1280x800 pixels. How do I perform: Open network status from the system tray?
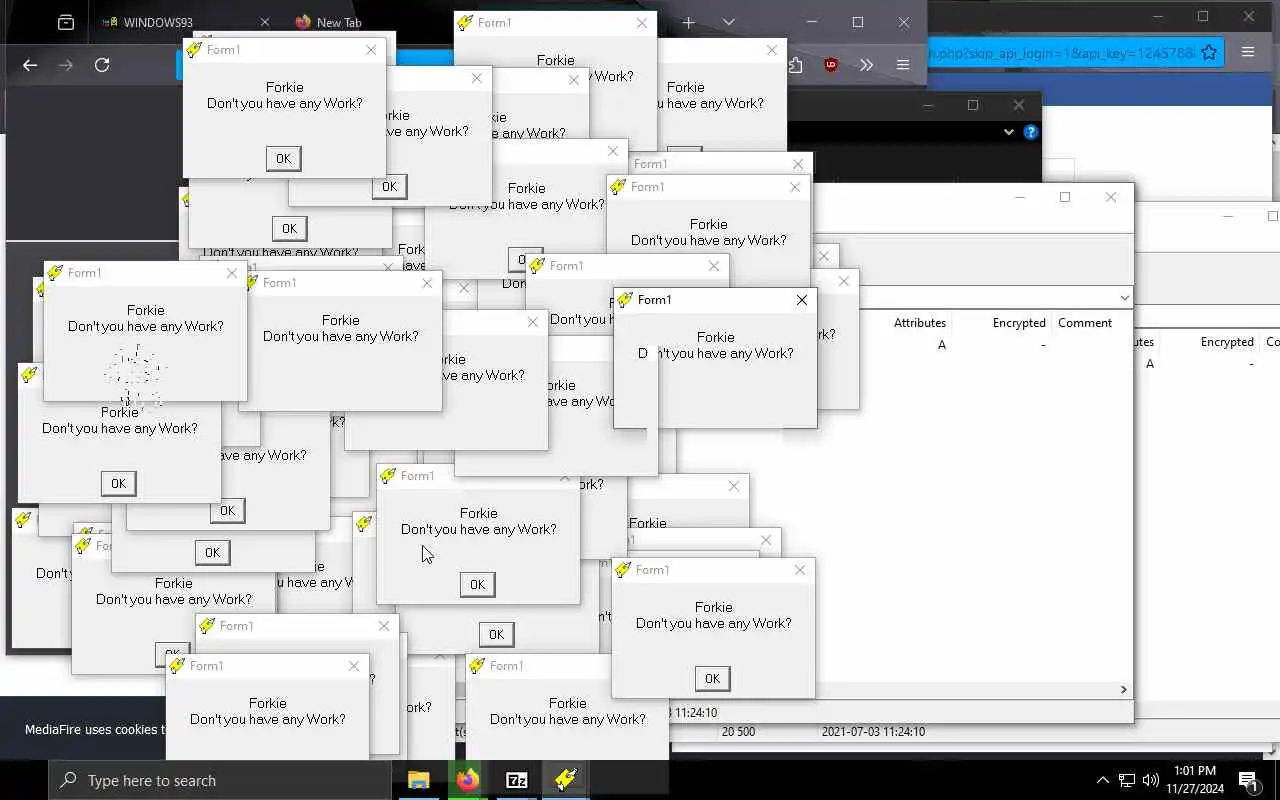click(1127, 780)
